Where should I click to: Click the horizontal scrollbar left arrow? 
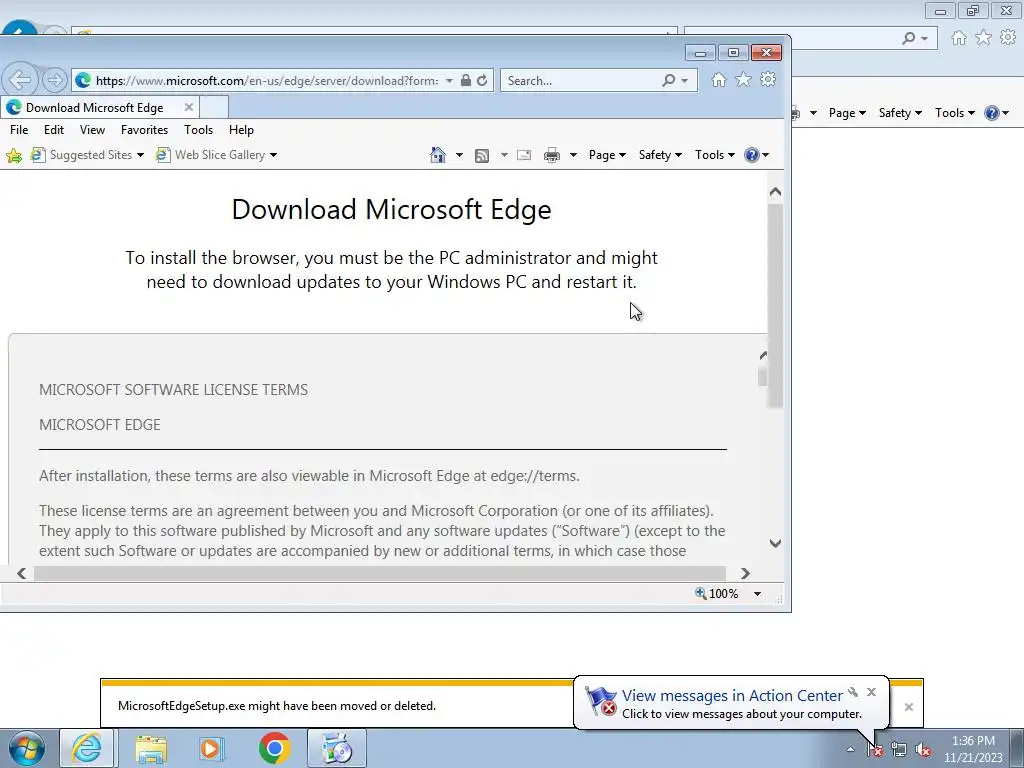tap(22, 573)
